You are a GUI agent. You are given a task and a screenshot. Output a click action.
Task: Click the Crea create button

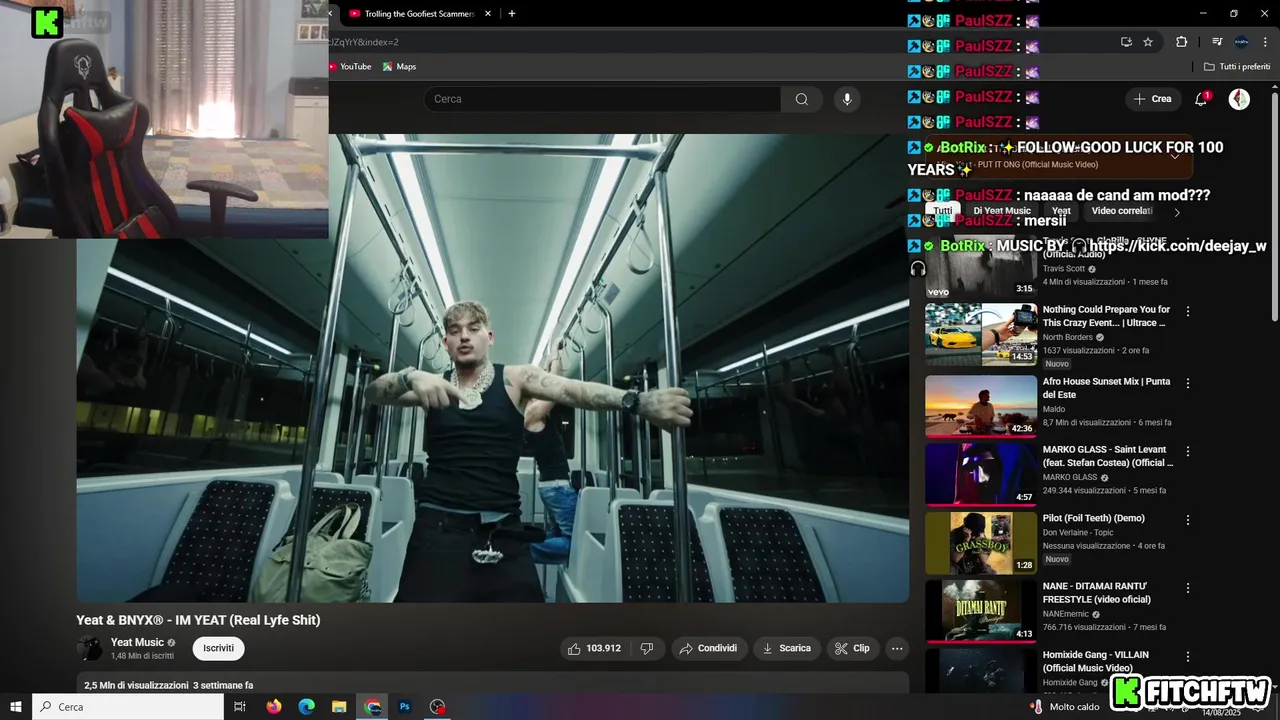point(1152,99)
